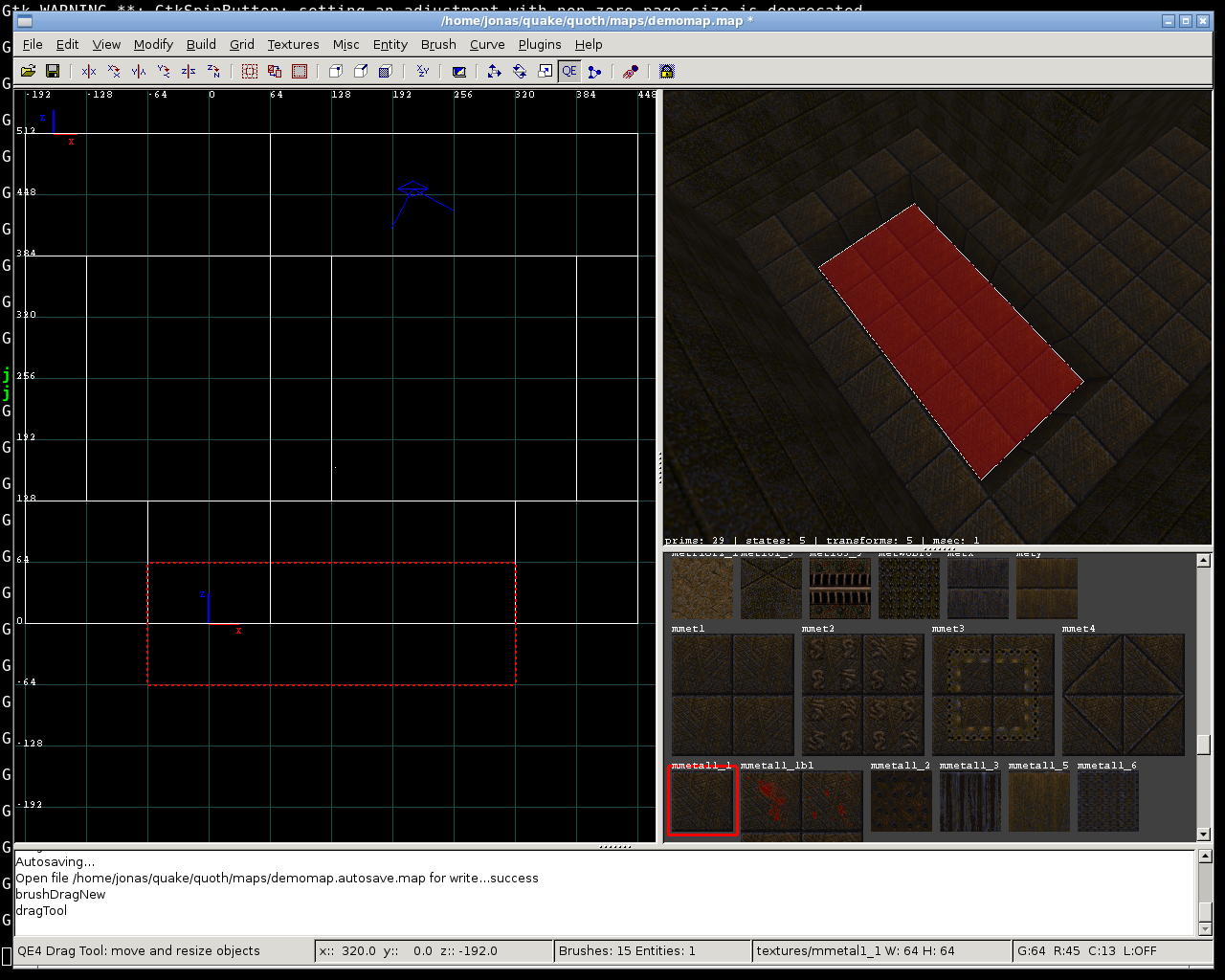Click texture browser scrollbar down arrow
Screen dimensions: 1225x980
[x=1204, y=835]
